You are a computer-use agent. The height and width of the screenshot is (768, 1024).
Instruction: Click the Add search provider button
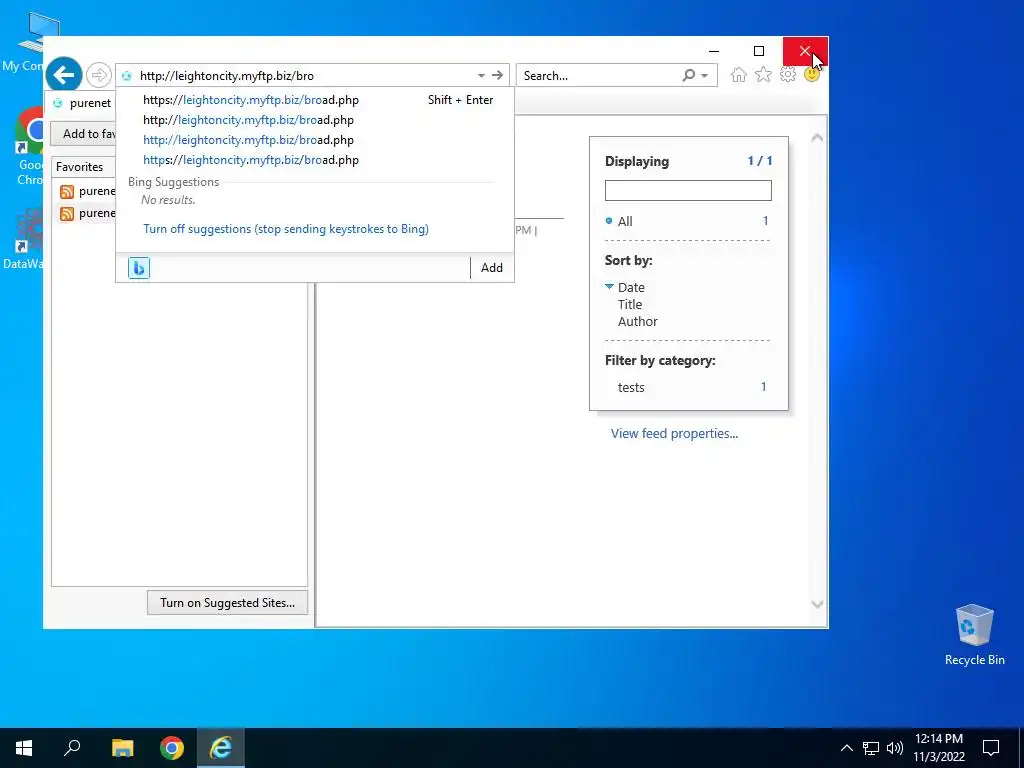tap(492, 268)
